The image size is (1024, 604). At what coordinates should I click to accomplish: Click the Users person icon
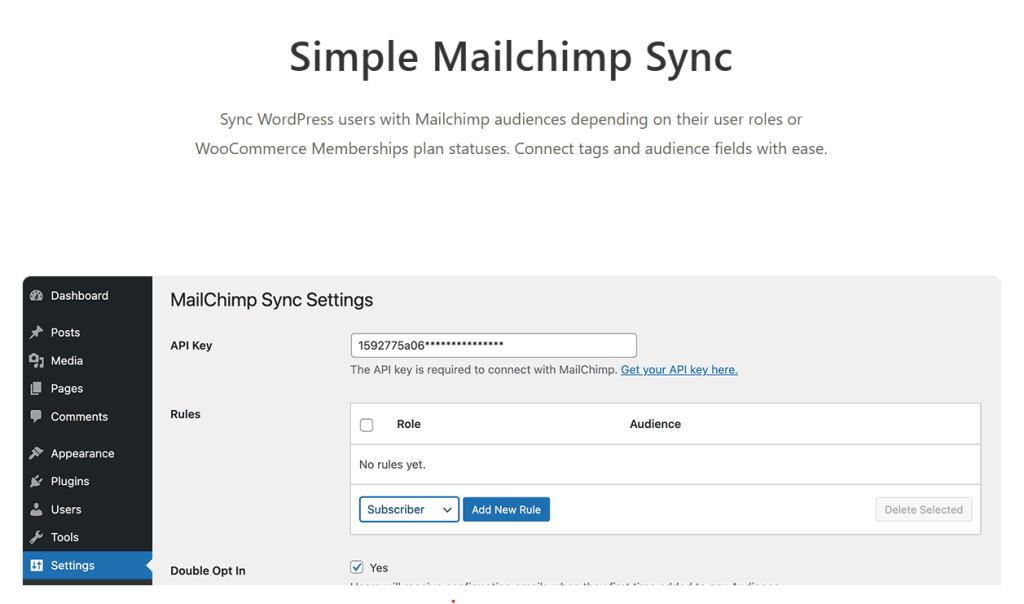tap(37, 510)
